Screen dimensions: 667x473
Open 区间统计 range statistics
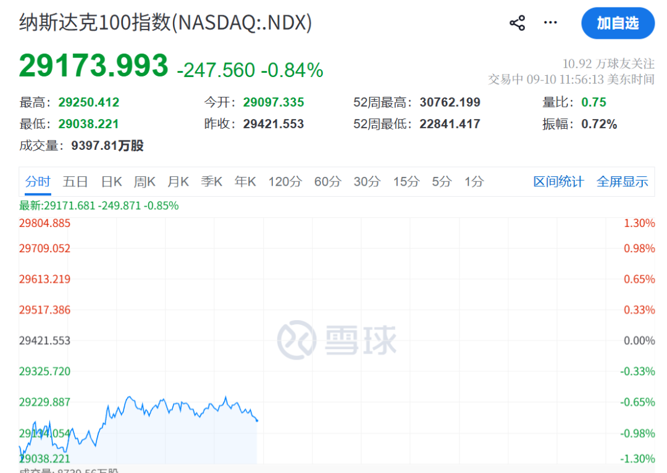tap(559, 182)
